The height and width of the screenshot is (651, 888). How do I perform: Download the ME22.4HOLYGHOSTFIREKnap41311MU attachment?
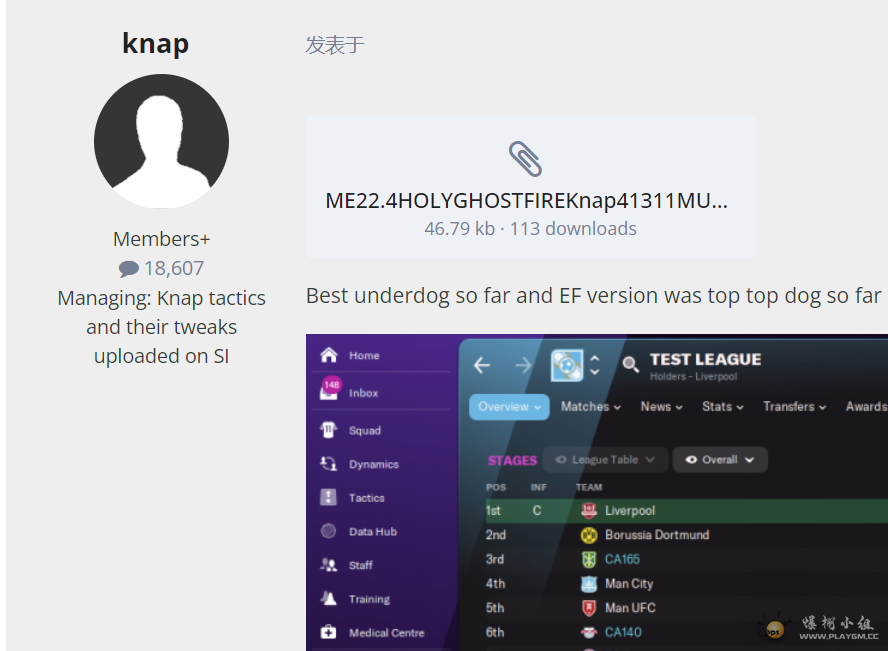[x=526, y=200]
